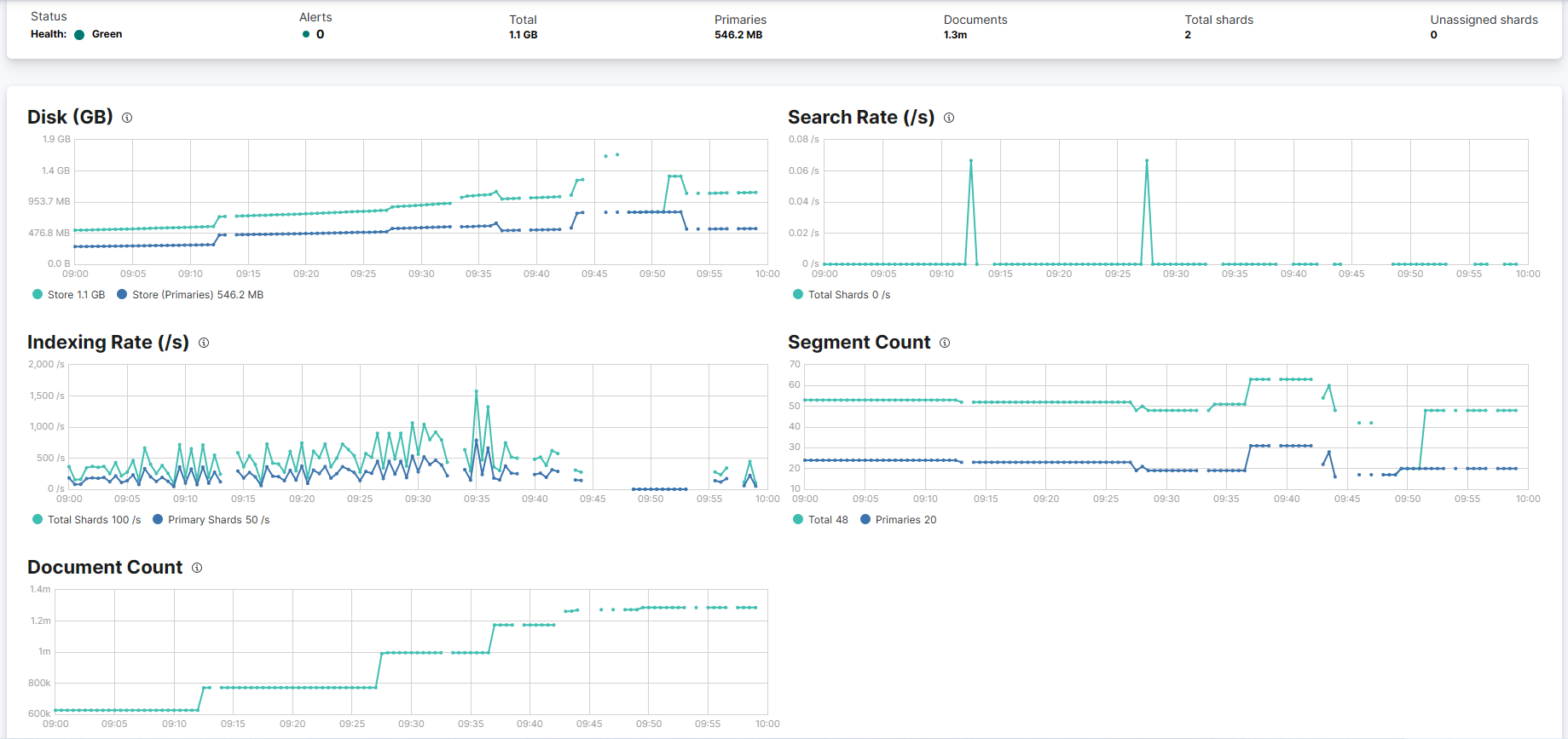The image size is (1568, 739).
Task: Click the 70 label on Segment Count axis
Action: click(795, 364)
